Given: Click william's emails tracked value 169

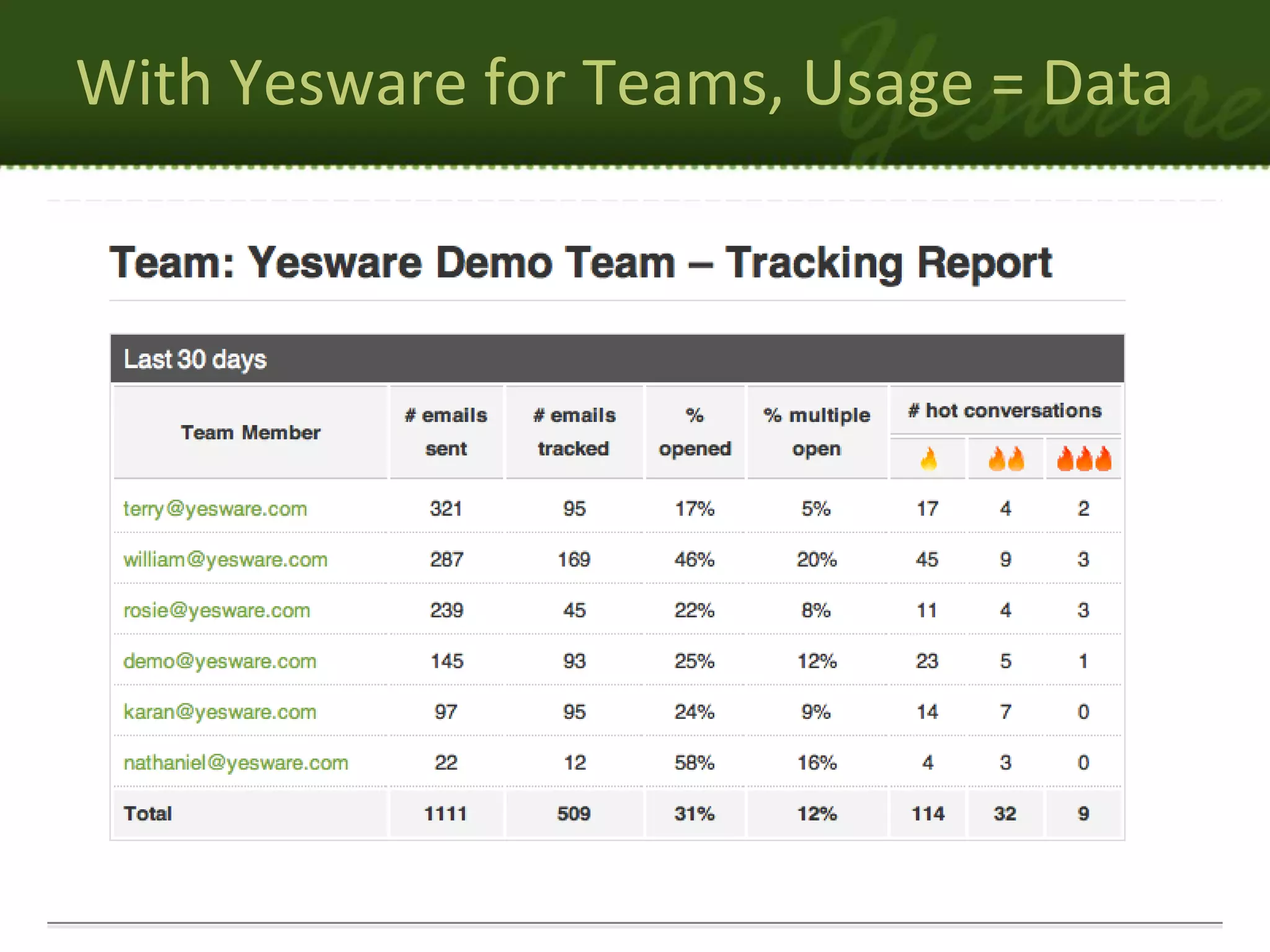Looking at the screenshot, I should click(x=574, y=560).
